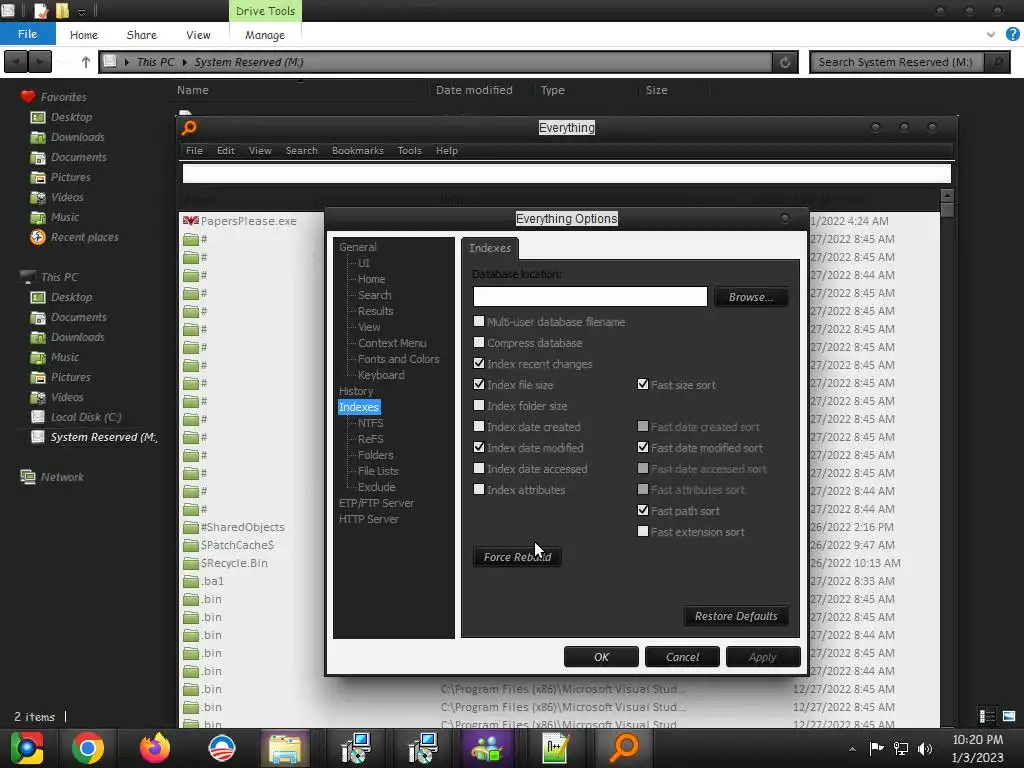Click the Explorer address bar refresh icon

coord(785,62)
